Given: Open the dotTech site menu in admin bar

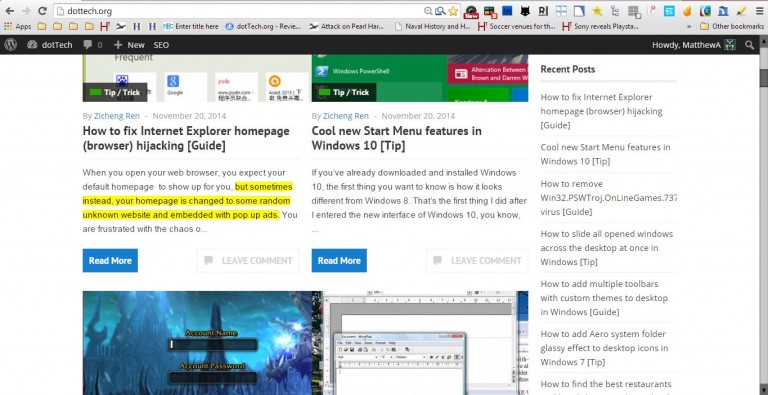Looking at the screenshot, I should [x=49, y=45].
